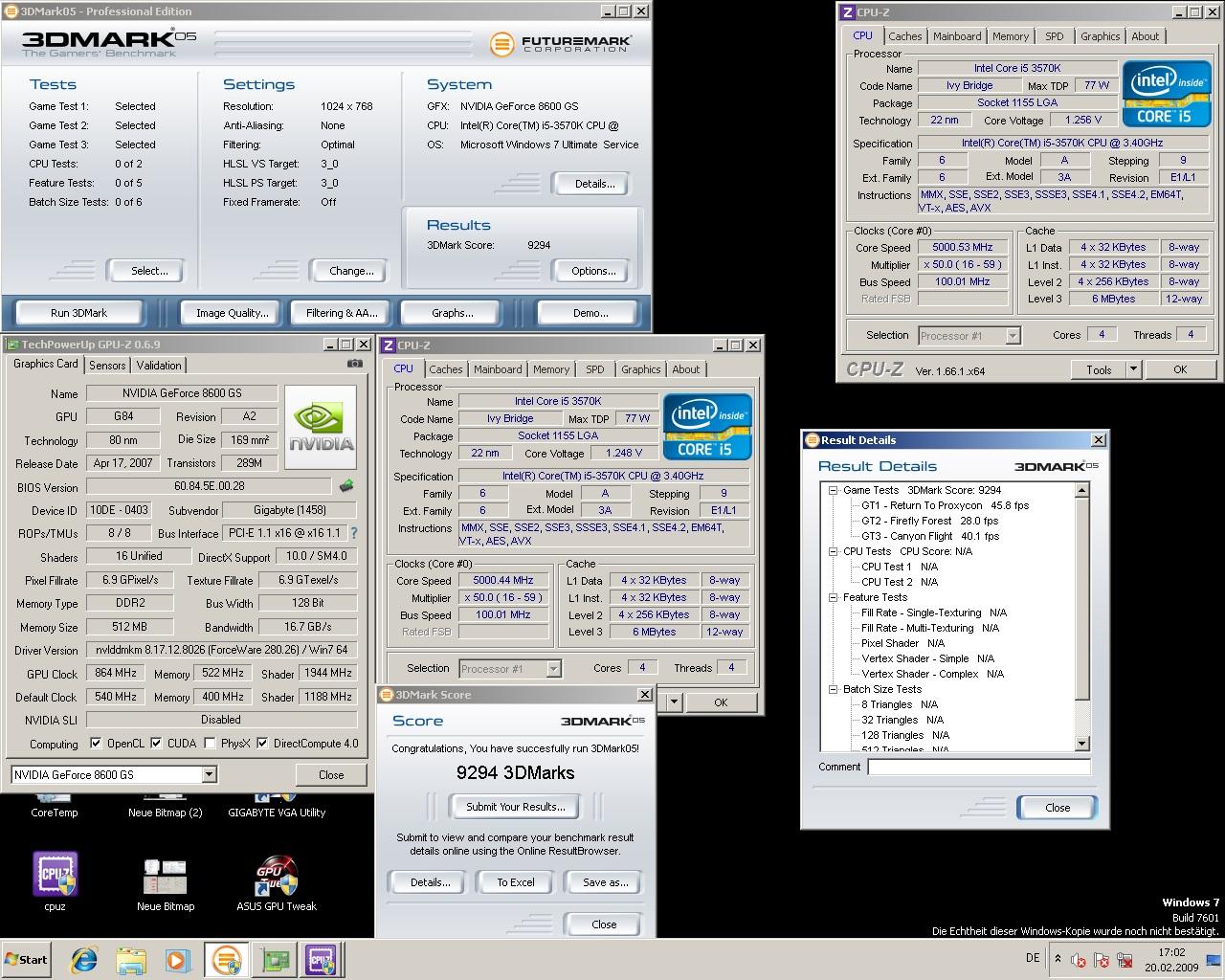Click Submit Your Results button
This screenshot has height=980, width=1225.
516,807
